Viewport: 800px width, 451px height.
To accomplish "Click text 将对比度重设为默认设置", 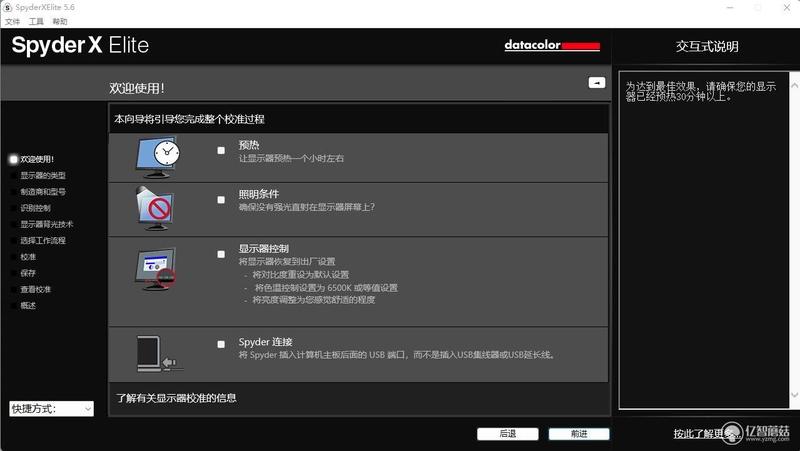I will (x=301, y=274).
